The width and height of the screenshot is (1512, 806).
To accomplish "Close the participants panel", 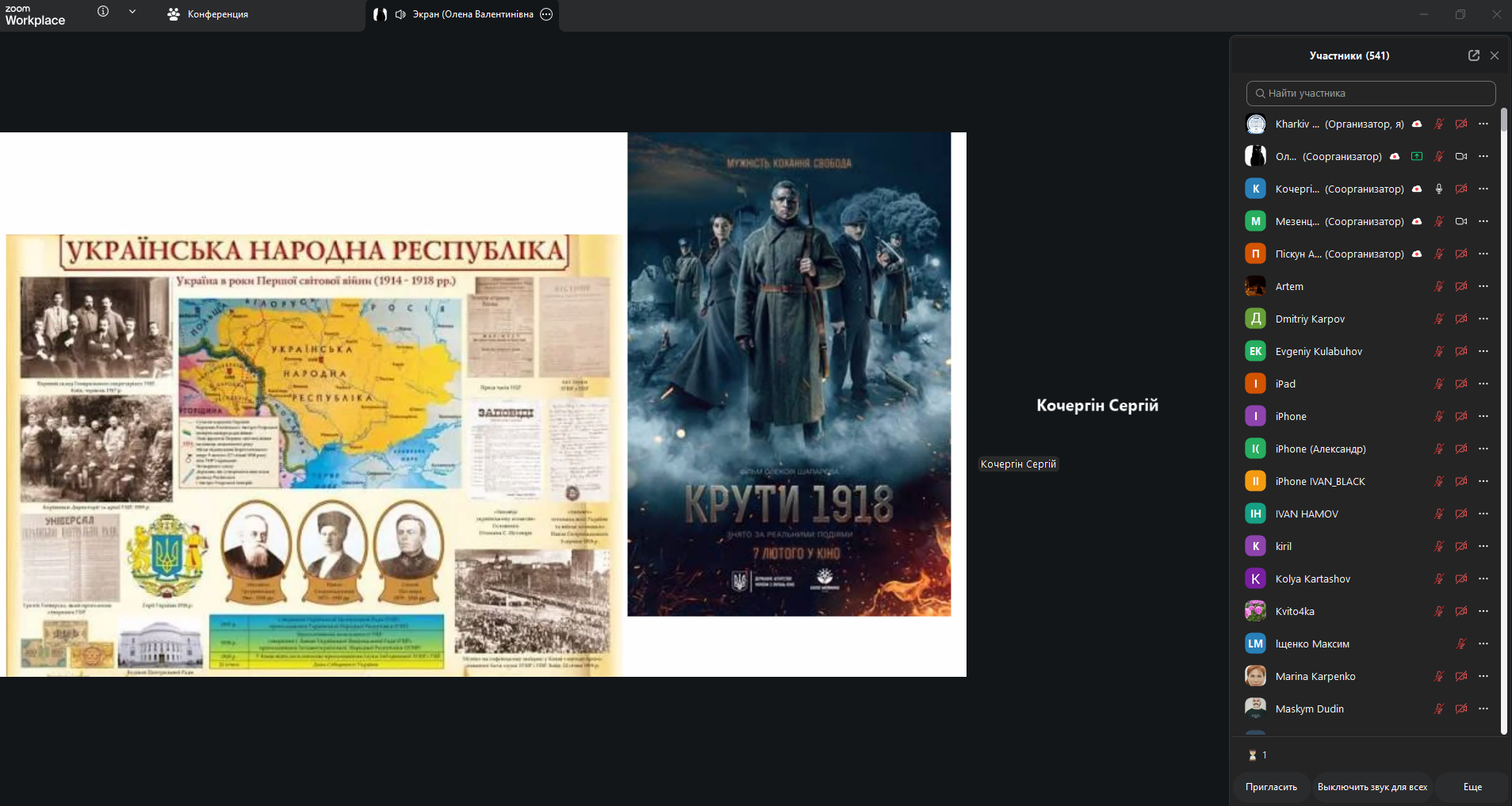I will click(x=1495, y=55).
